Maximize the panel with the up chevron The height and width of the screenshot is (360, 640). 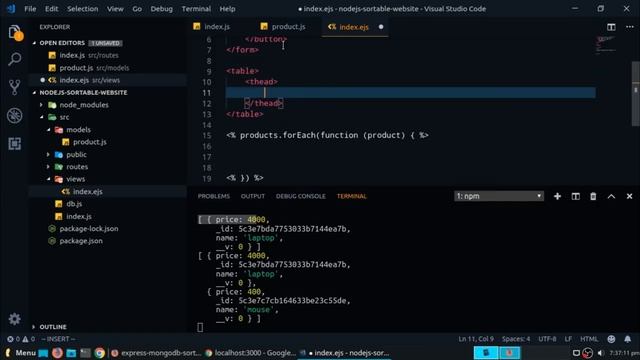(x=611, y=196)
